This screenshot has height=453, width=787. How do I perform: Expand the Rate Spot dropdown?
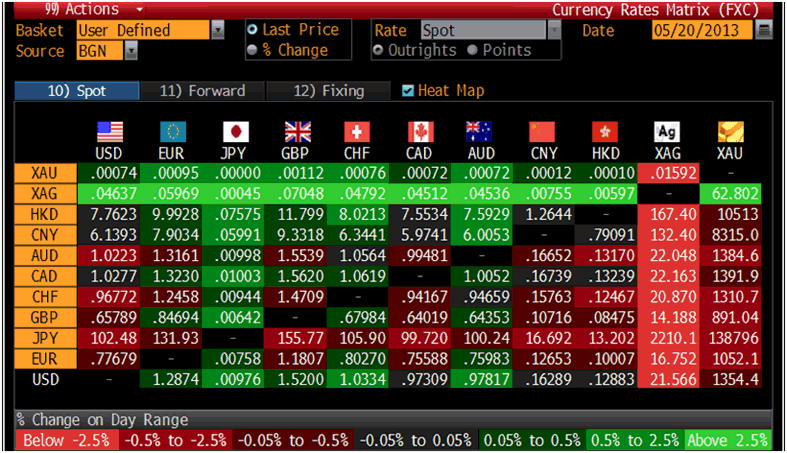point(554,30)
